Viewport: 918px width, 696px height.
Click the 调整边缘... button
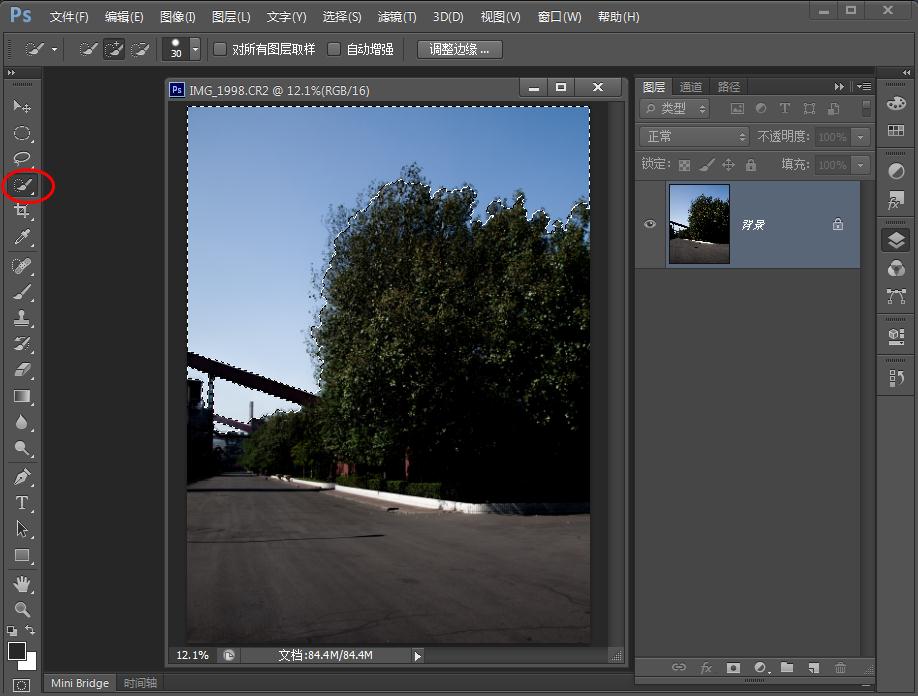(459, 49)
